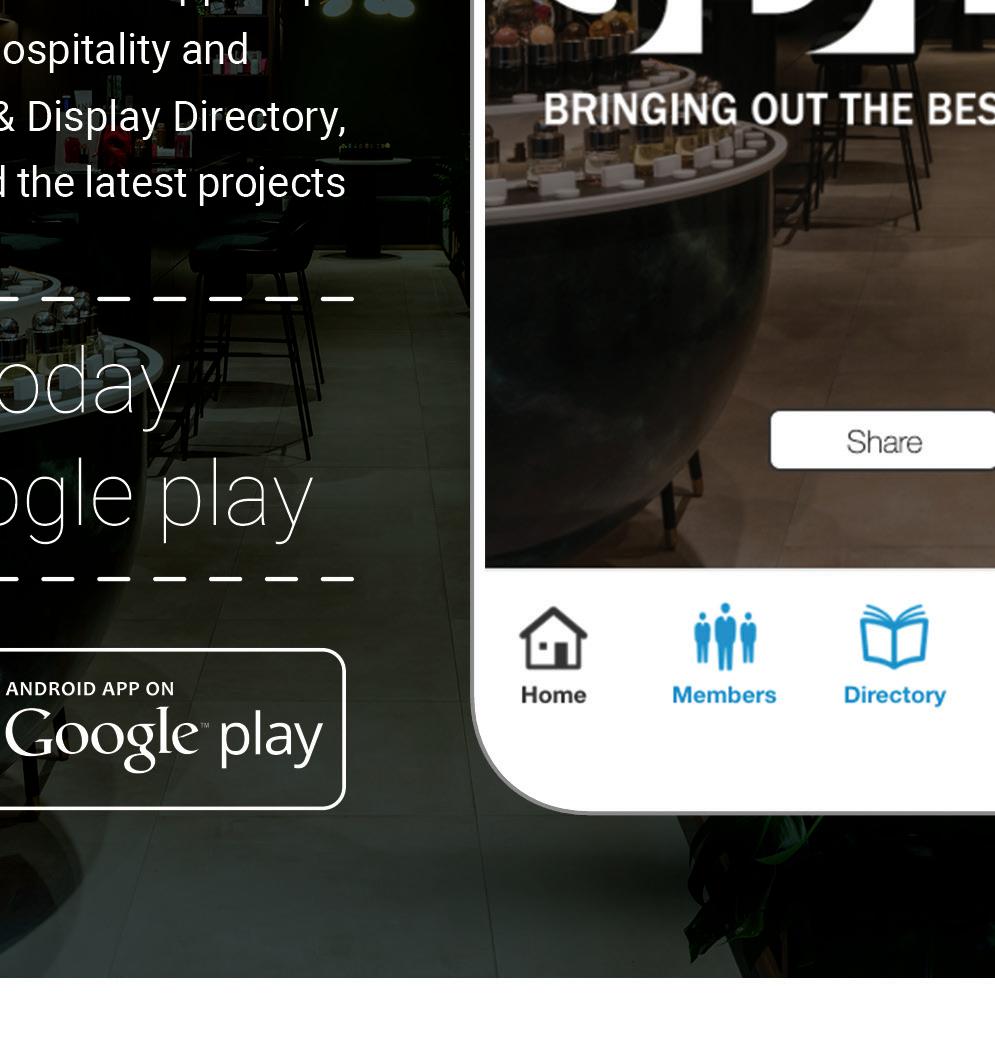The height and width of the screenshot is (1047, 995).
Task: Click the white Share button
Action: pyautogui.click(x=883, y=441)
